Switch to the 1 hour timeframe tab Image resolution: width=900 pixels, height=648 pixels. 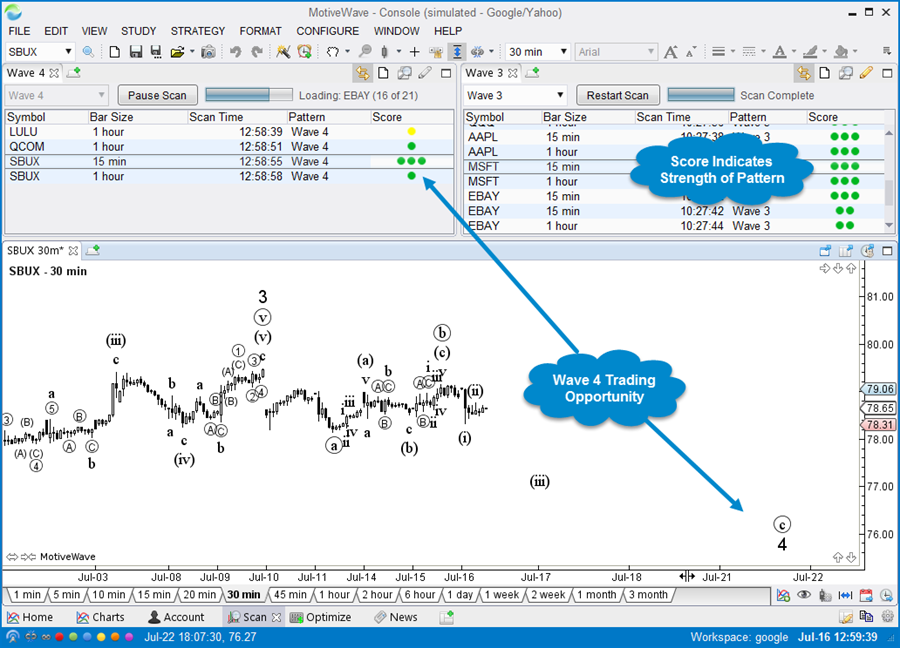[x=334, y=595]
